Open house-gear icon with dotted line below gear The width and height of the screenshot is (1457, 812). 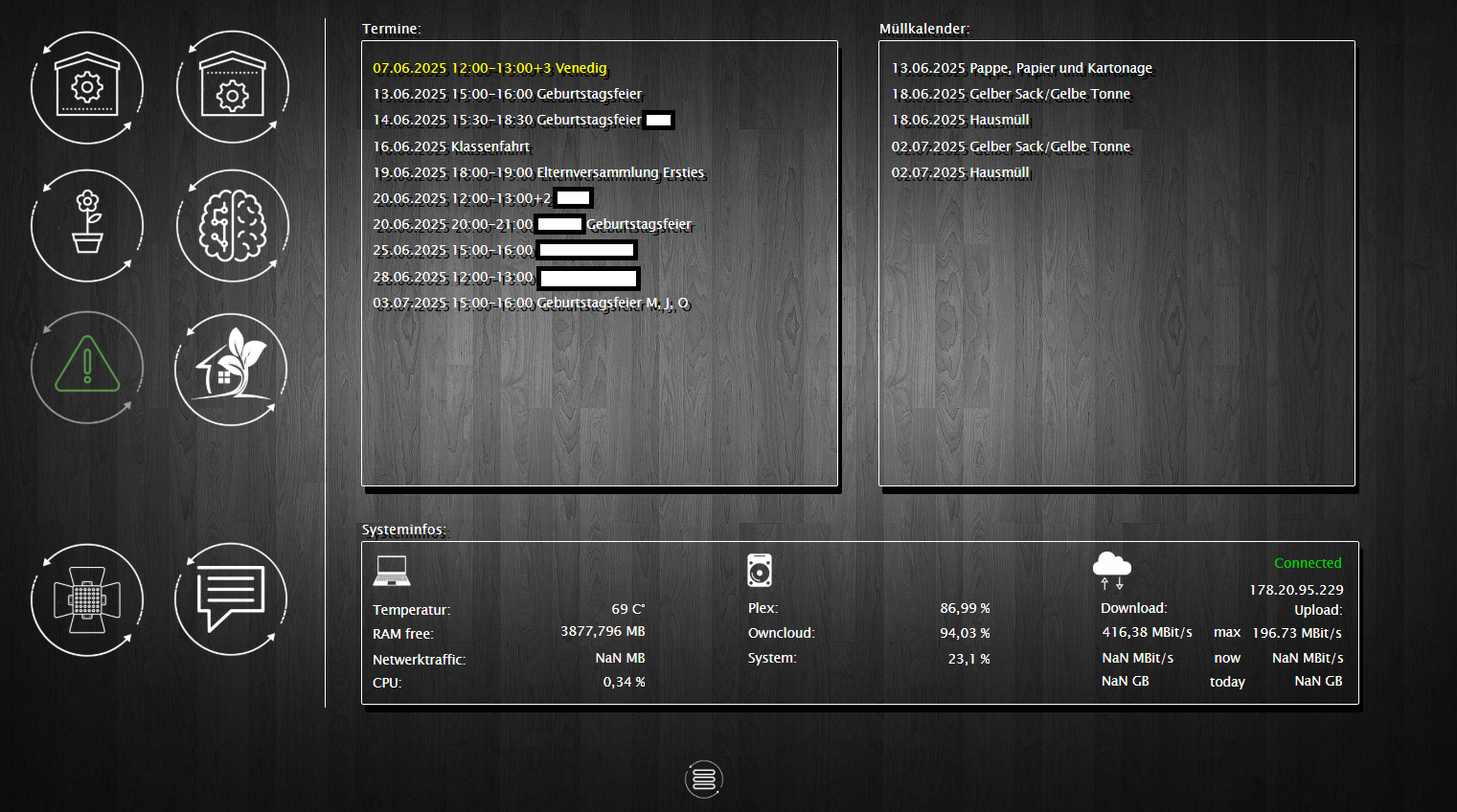tap(87, 88)
